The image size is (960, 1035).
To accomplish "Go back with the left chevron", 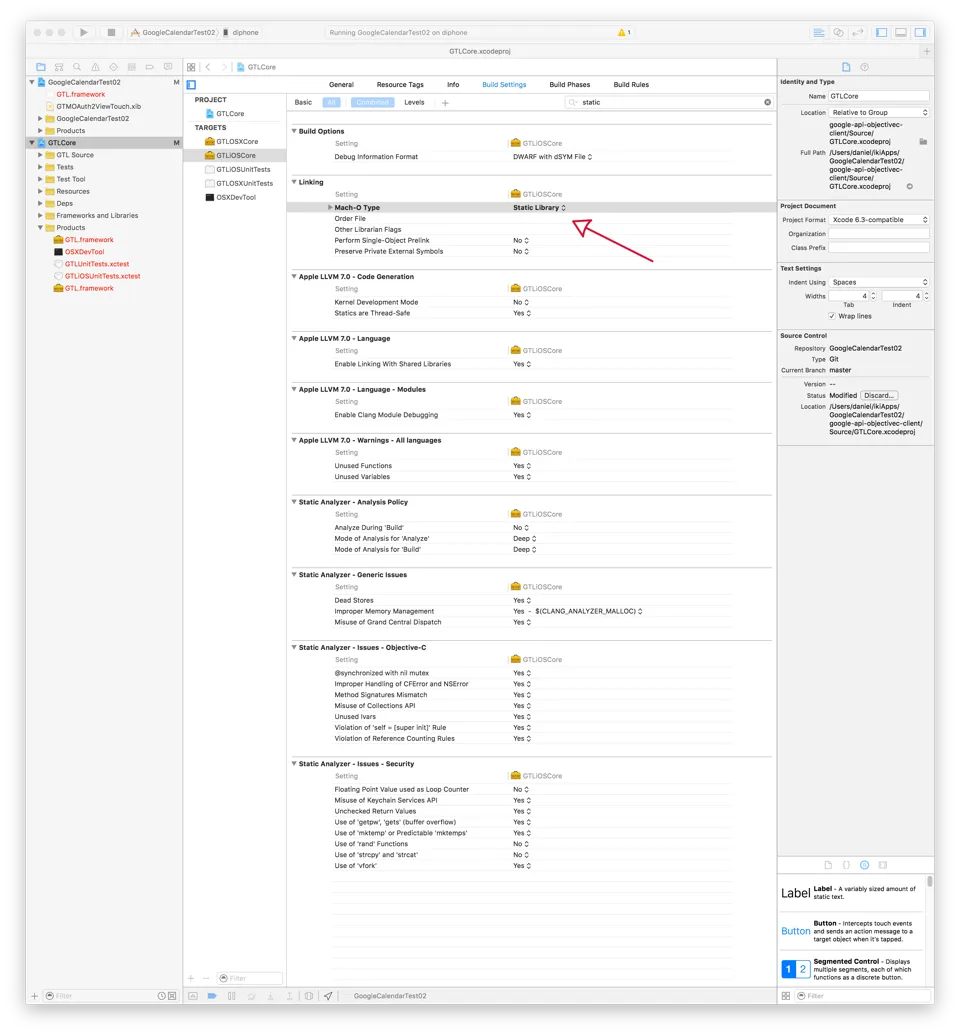I will coord(208,67).
